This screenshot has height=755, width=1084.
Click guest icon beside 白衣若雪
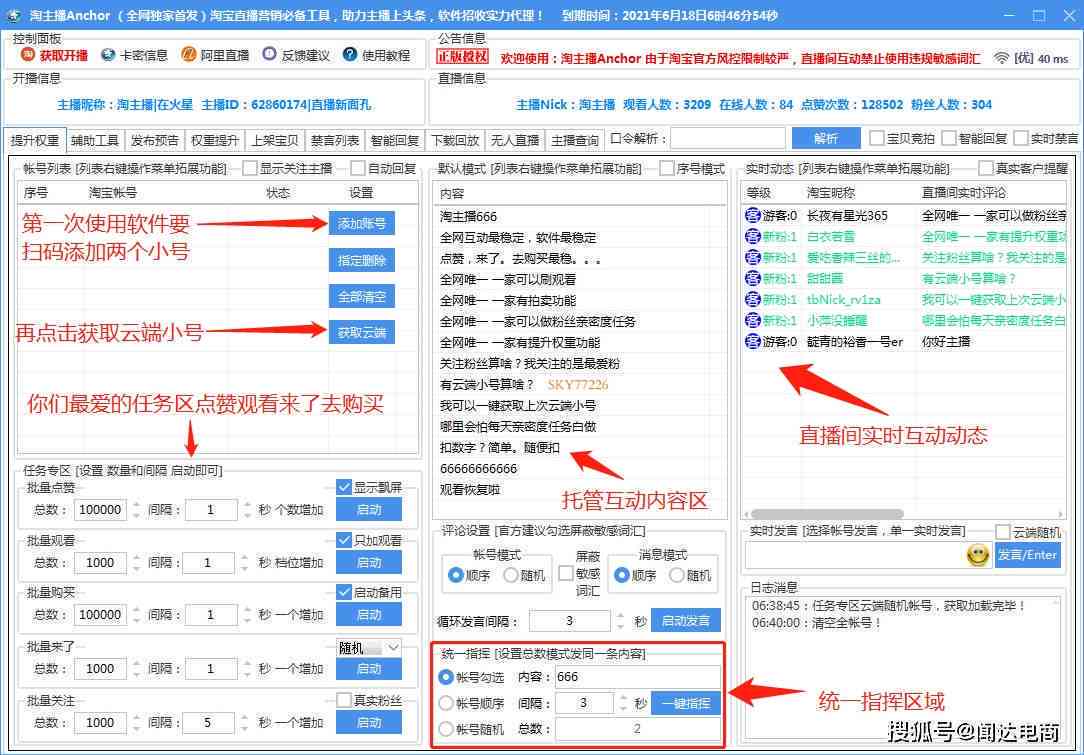(x=752, y=236)
